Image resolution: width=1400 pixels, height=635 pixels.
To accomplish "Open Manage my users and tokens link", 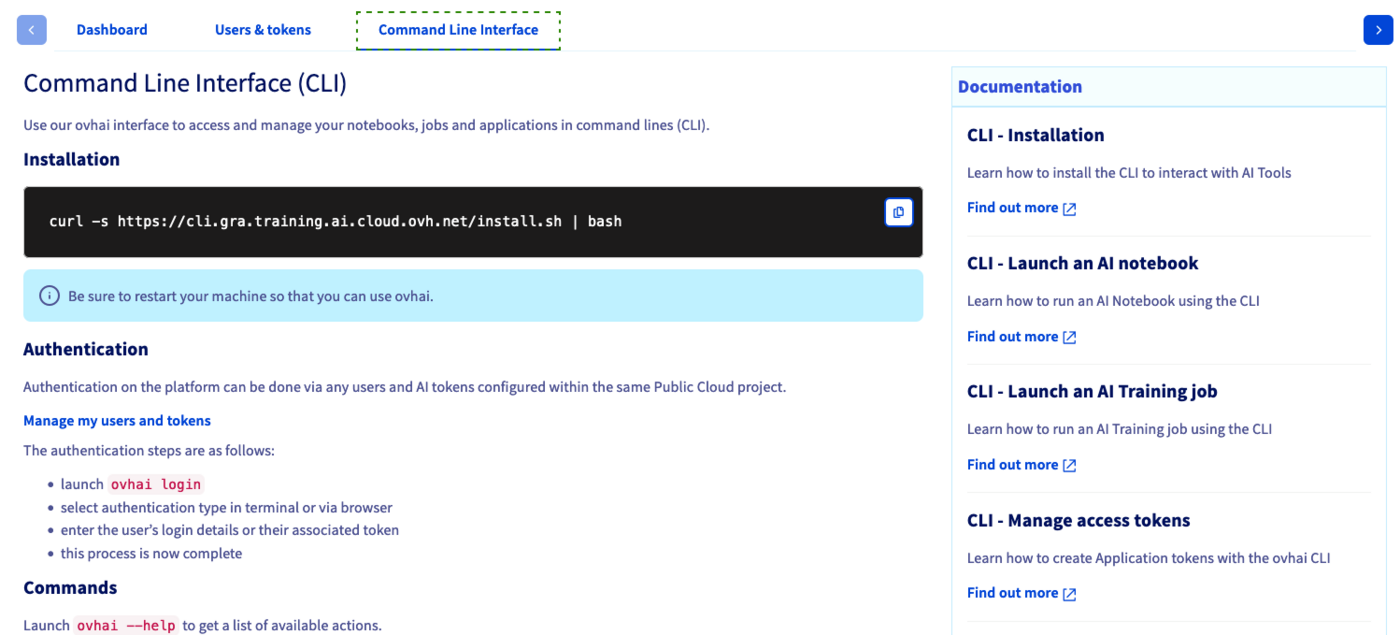I will click(x=116, y=420).
